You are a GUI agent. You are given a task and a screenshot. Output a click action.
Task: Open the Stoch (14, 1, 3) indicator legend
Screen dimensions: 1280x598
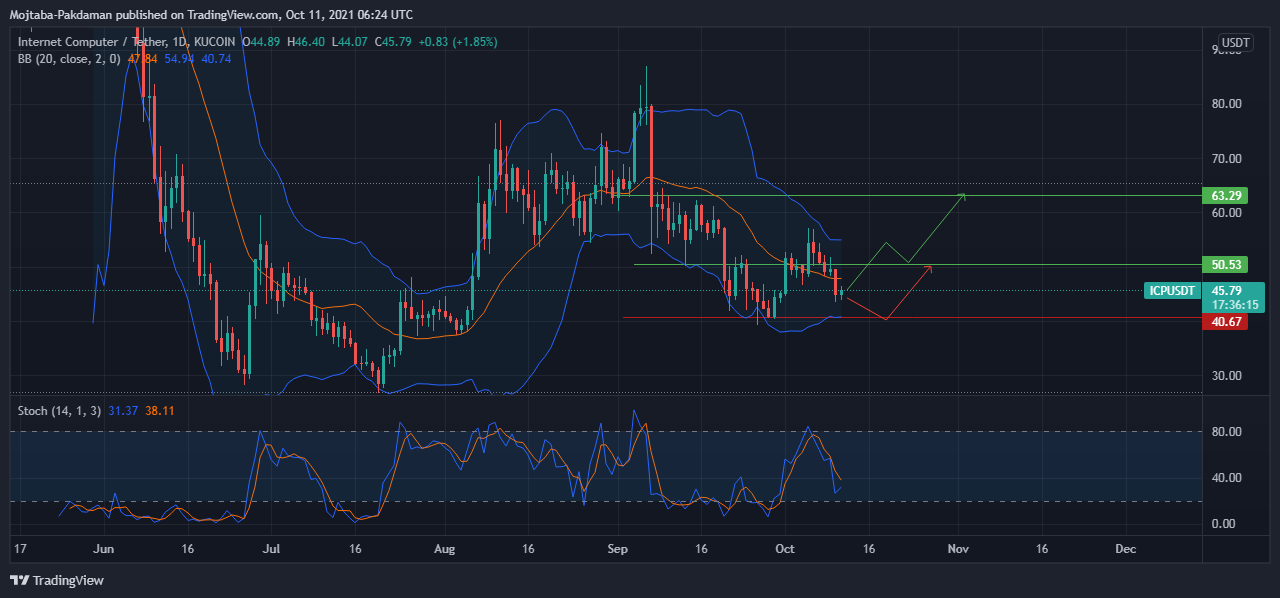[x=59, y=410]
